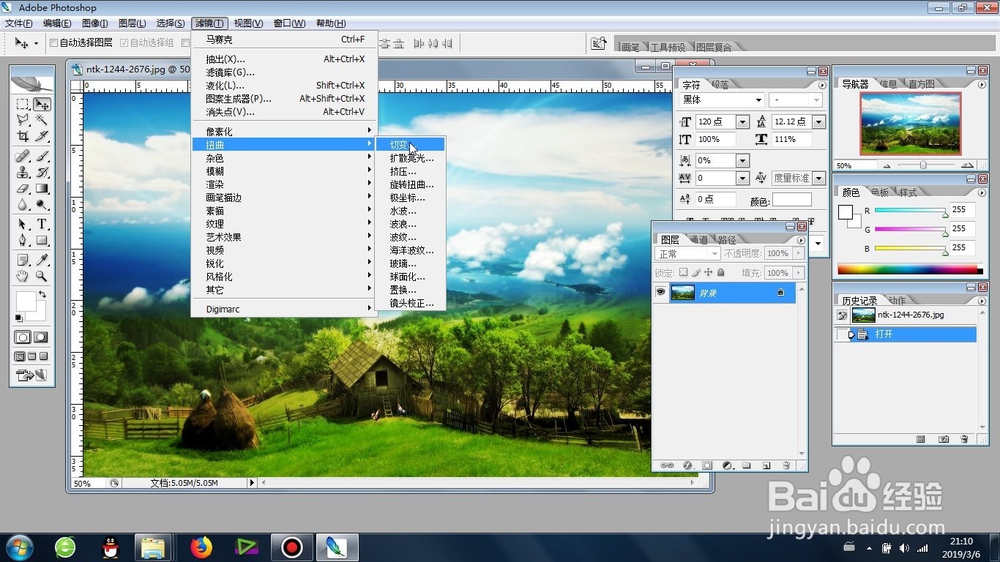Viewport: 1000px width, 562px height.
Task: Select the Rectangle shape tool
Action: pos(42,240)
